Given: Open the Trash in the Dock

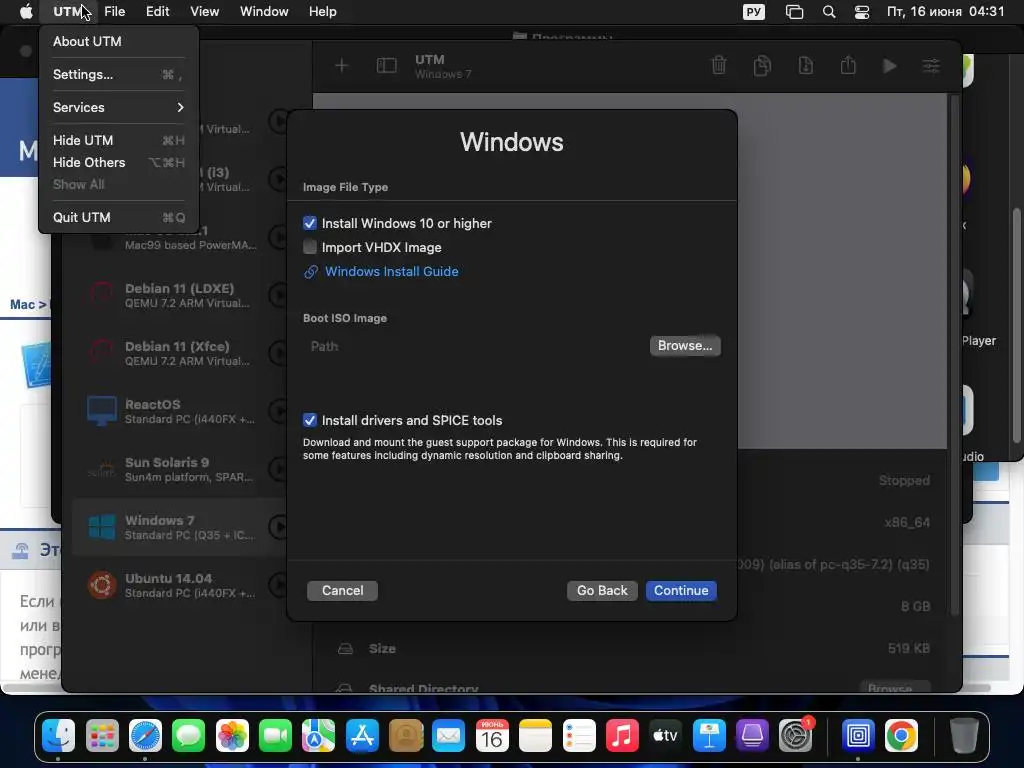Looking at the screenshot, I should pyautogui.click(x=963, y=737).
